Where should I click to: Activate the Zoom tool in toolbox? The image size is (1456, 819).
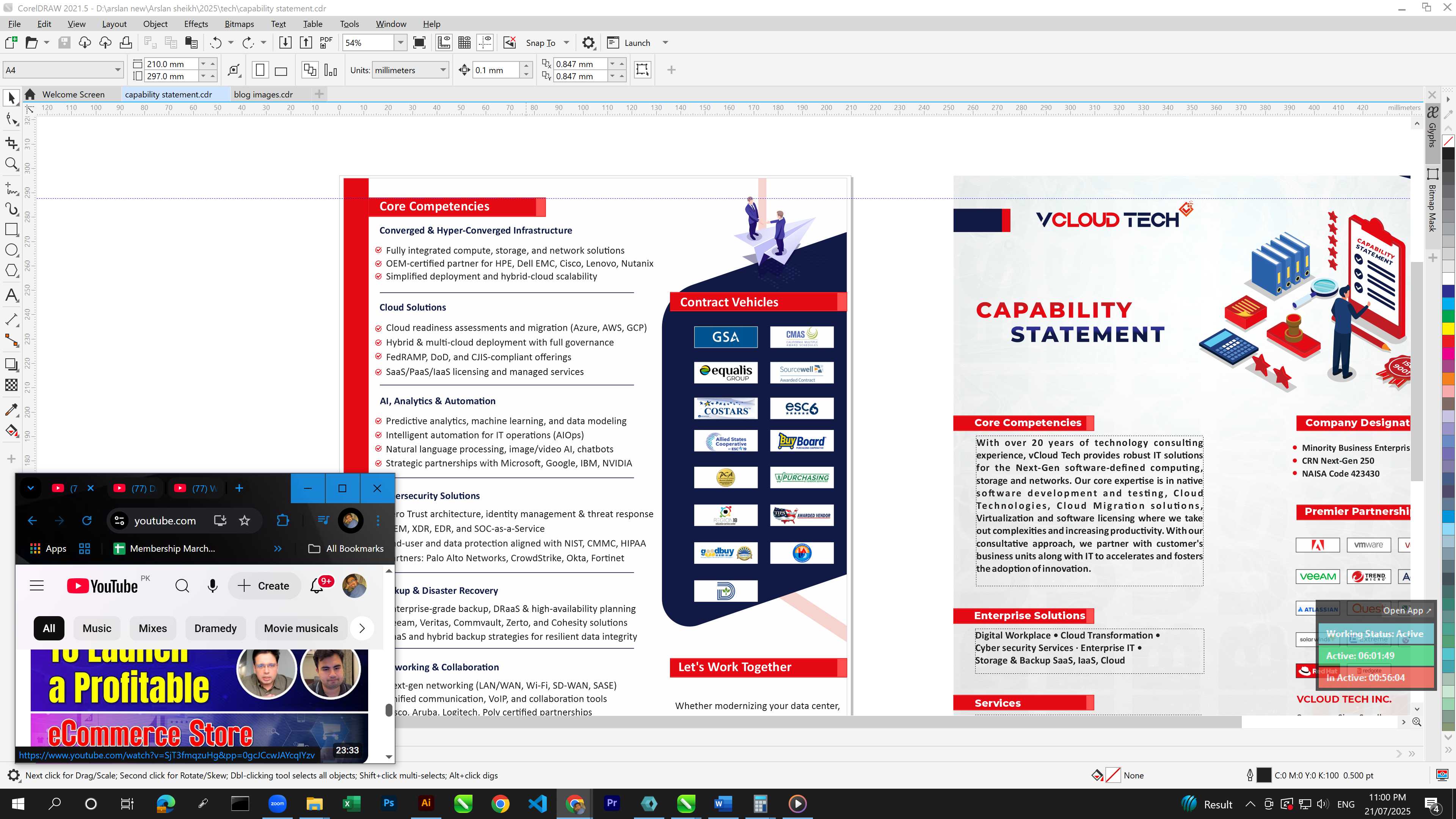coord(11,165)
